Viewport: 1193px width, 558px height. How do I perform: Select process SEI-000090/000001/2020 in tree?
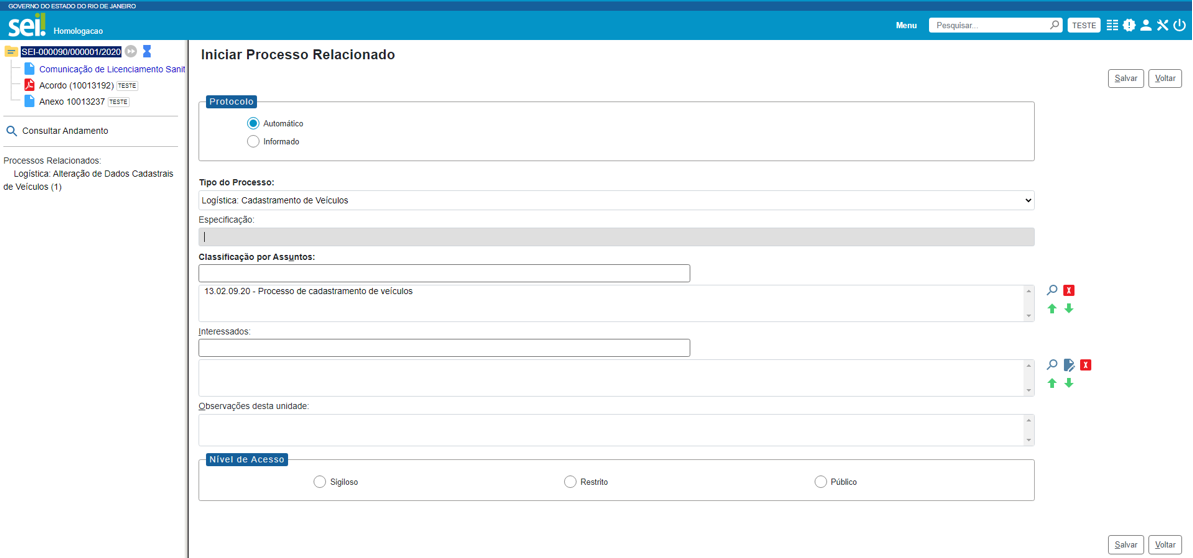[x=71, y=52]
